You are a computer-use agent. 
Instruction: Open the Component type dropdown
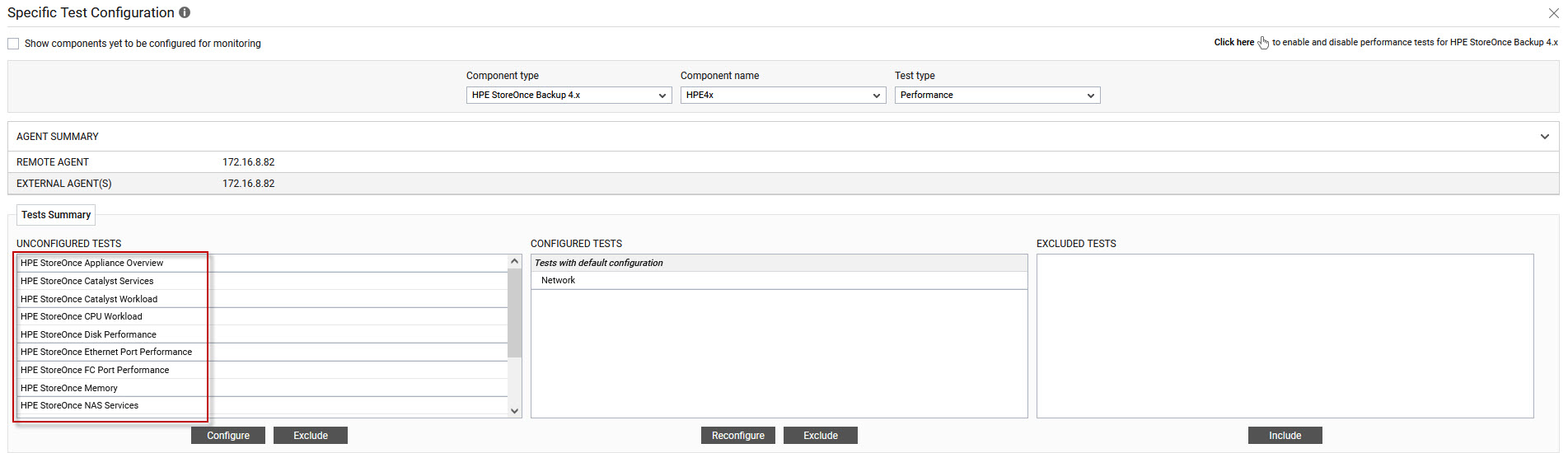(x=569, y=96)
